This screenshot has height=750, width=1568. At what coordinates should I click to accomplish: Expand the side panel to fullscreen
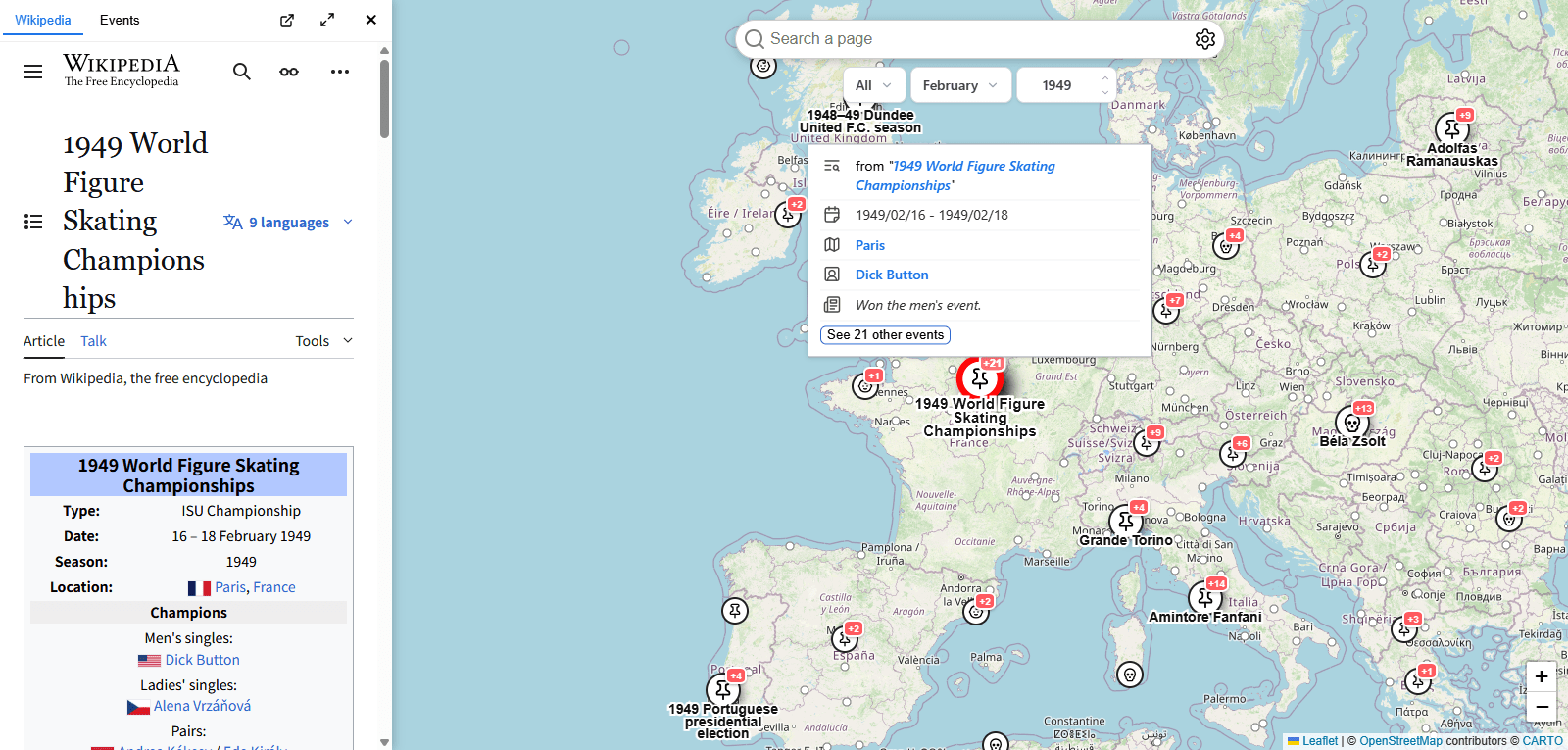[327, 21]
